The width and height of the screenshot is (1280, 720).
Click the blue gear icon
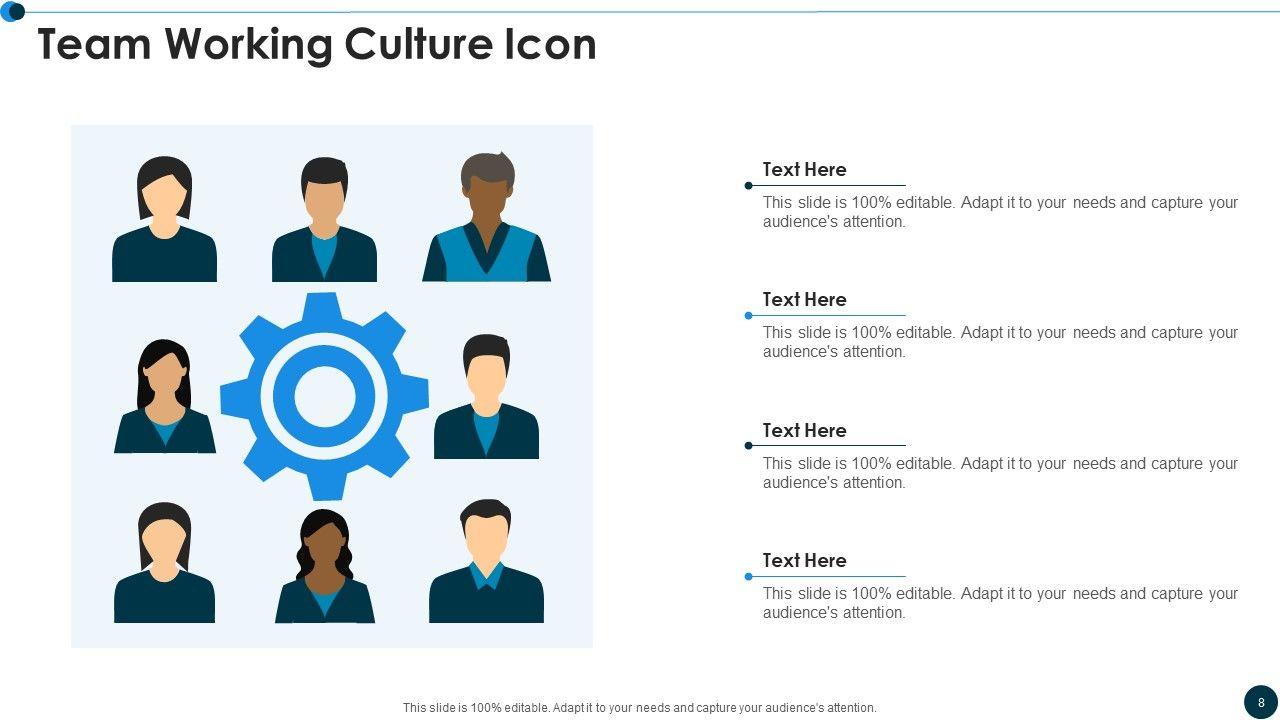(324, 396)
